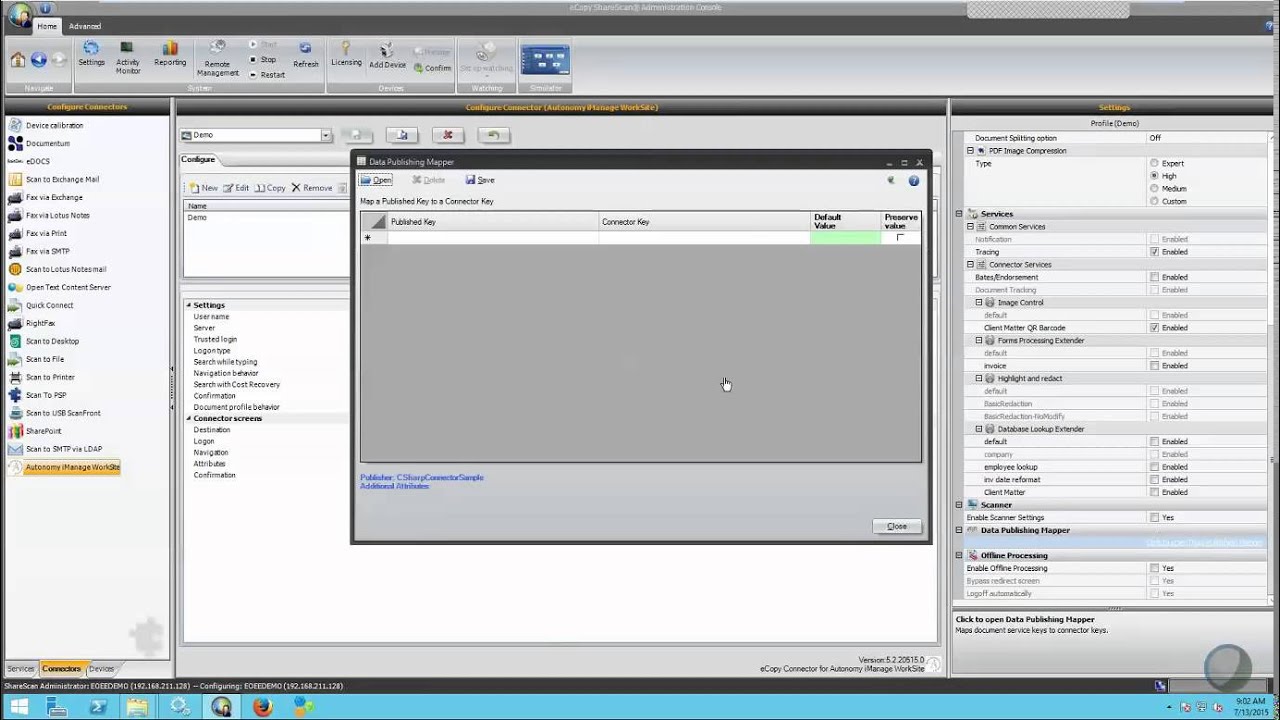Collapse Common Services group
This screenshot has height=720, width=1280.
click(x=970, y=227)
